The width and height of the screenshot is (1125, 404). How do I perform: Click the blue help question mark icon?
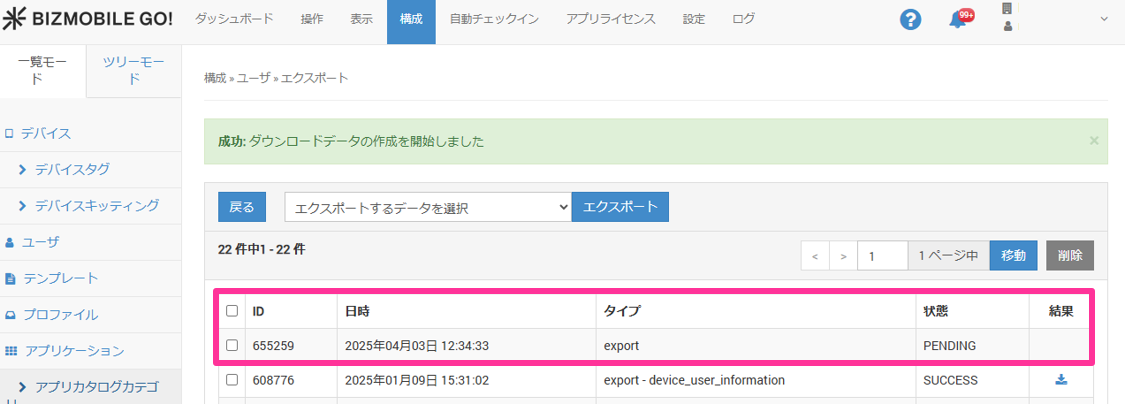pos(910,20)
